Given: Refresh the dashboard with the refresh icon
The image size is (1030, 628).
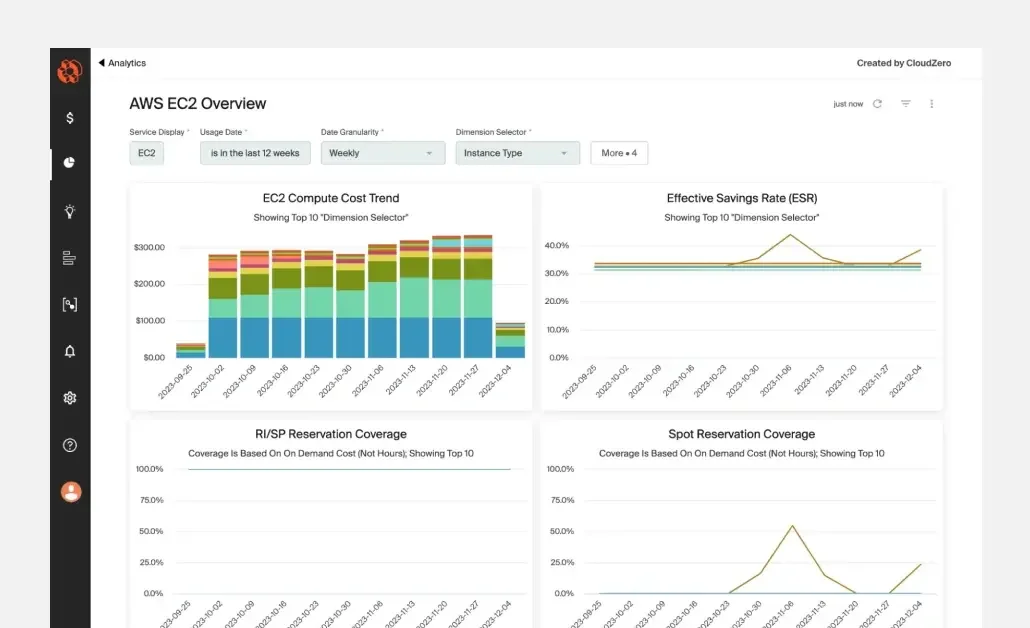Looking at the screenshot, I should (879, 103).
